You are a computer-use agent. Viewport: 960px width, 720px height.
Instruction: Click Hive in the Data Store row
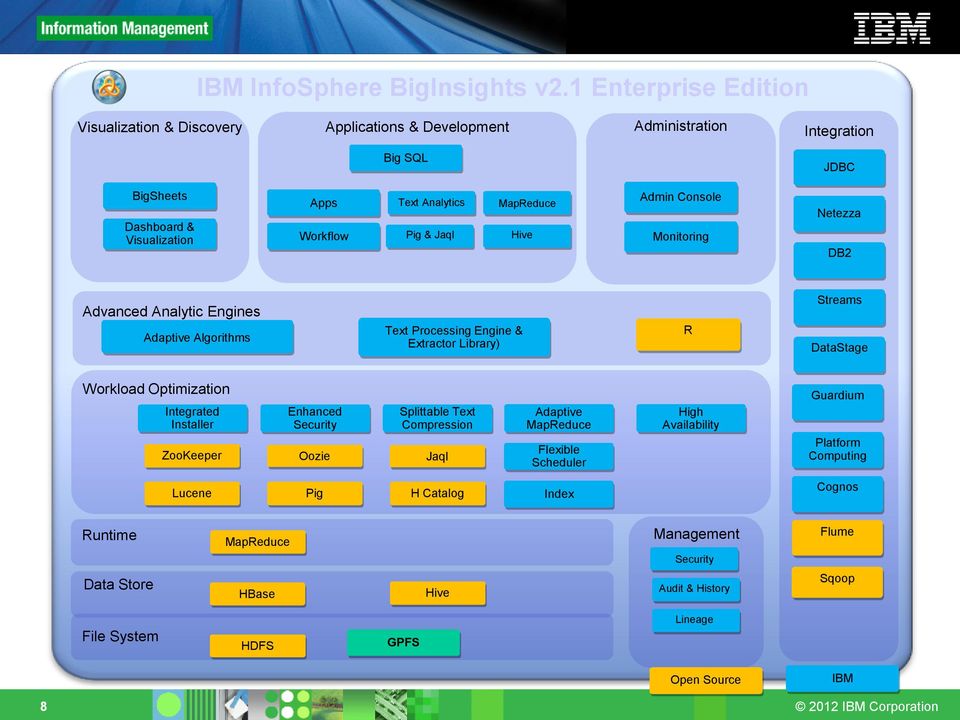point(437,593)
